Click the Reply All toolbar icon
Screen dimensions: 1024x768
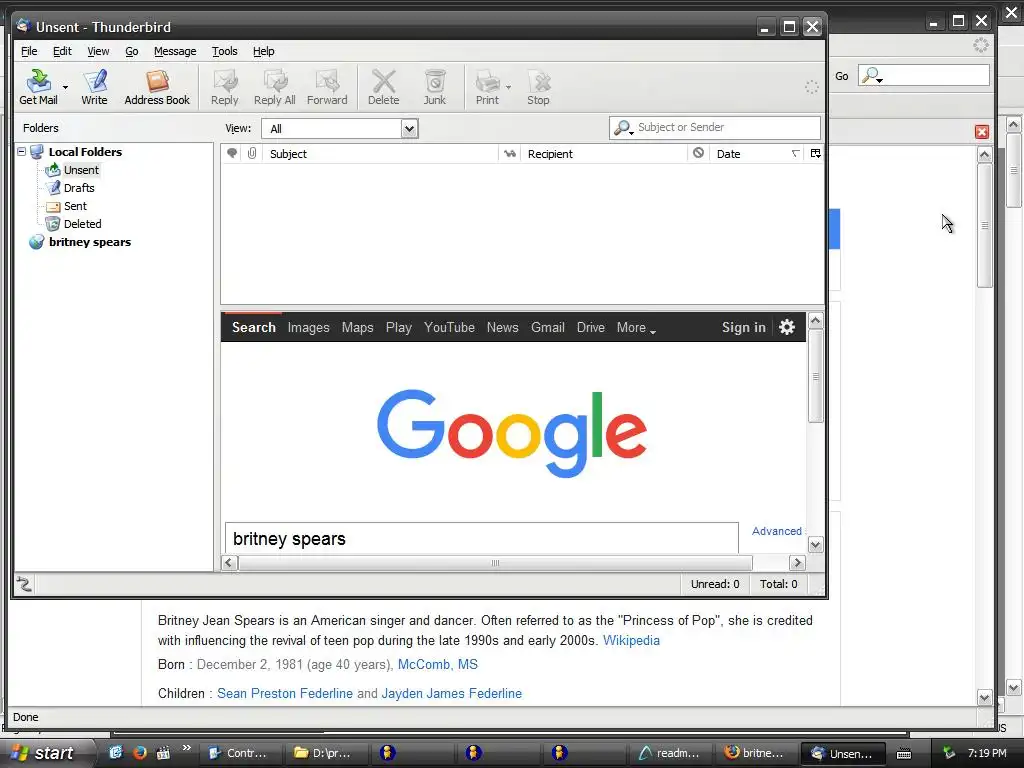274,88
